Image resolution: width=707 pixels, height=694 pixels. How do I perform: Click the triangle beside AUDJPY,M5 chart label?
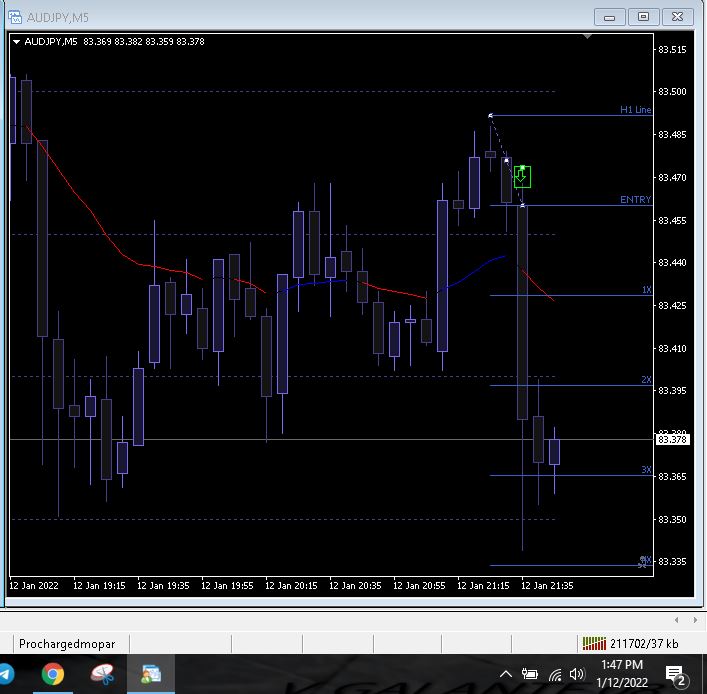17,41
